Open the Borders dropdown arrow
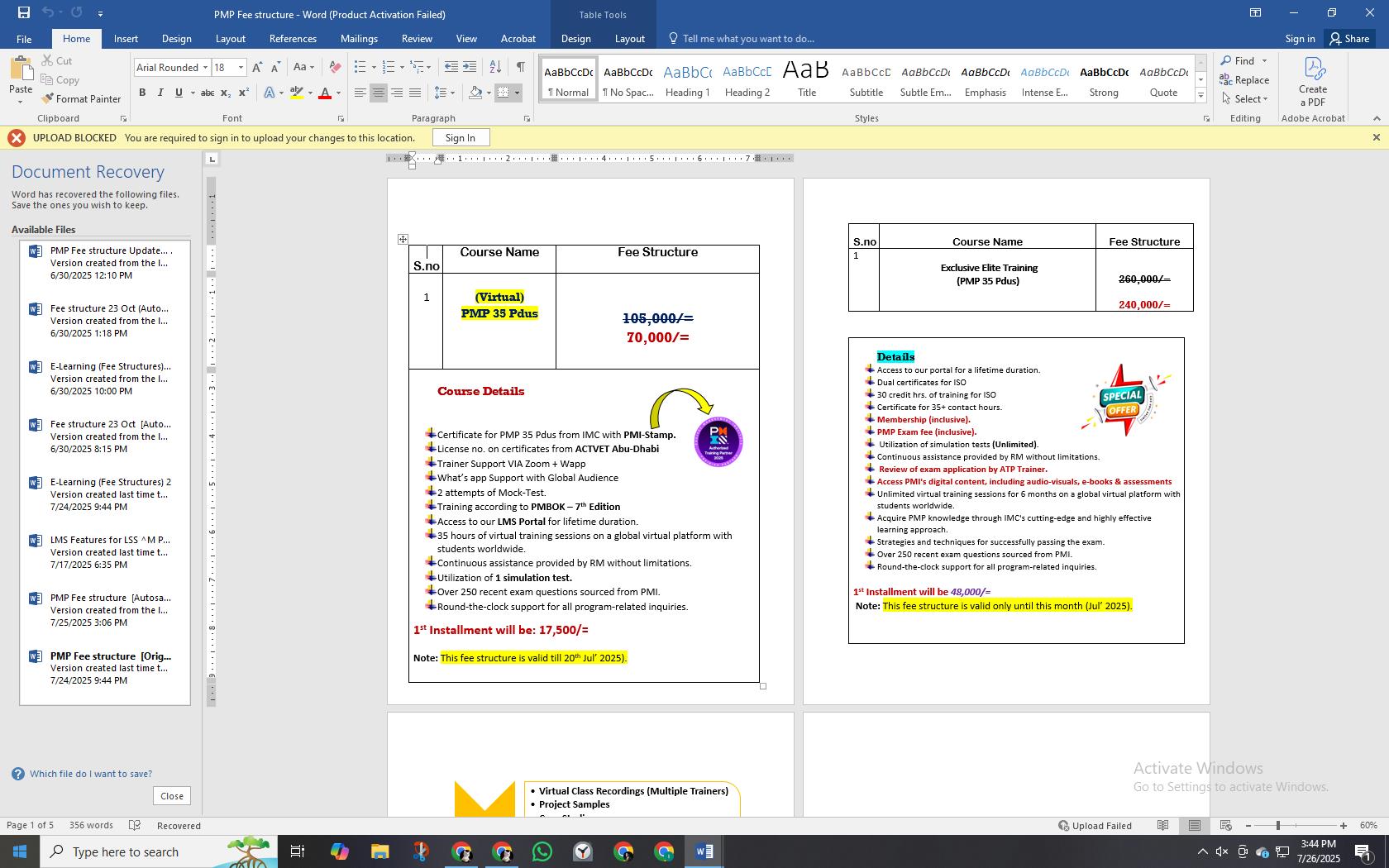1389x868 pixels. 517,93
